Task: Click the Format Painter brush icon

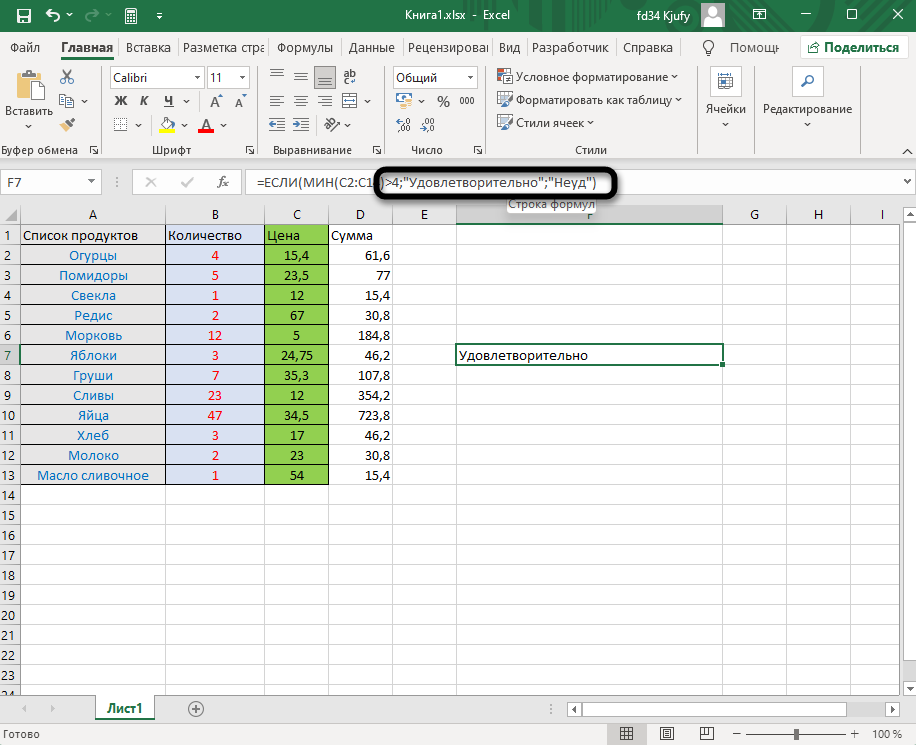Action: coord(67,125)
